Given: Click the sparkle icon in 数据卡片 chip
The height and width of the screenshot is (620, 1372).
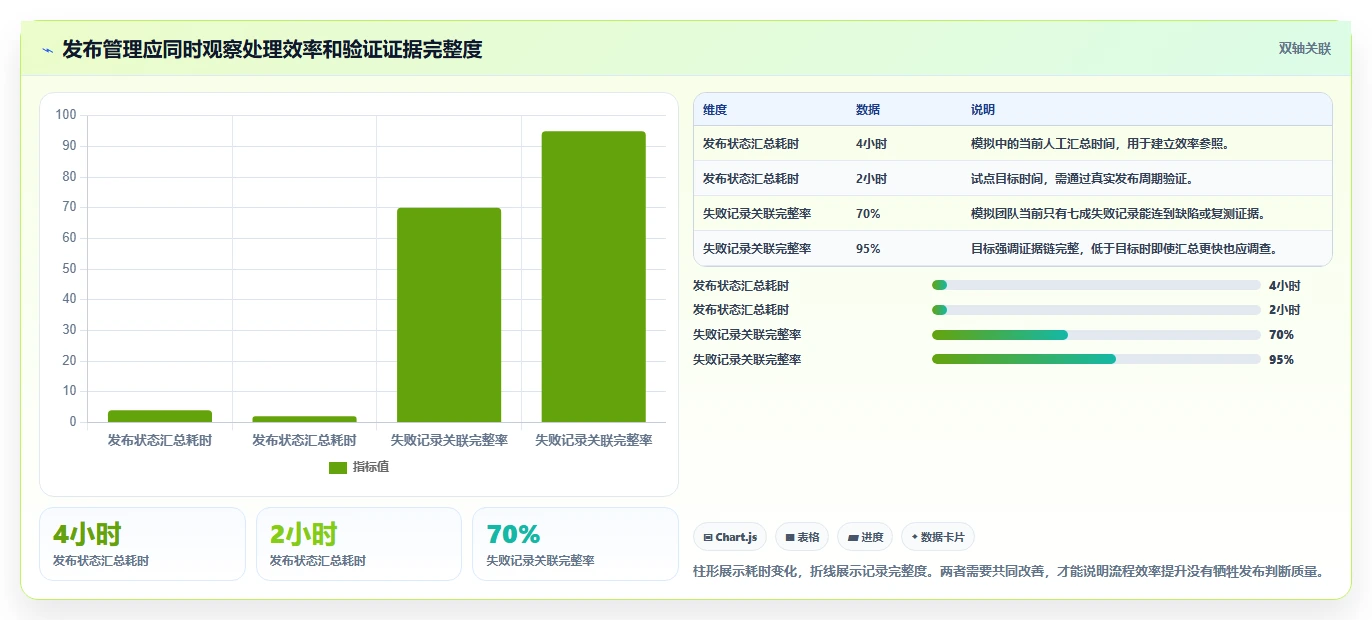Looking at the screenshot, I should (915, 537).
